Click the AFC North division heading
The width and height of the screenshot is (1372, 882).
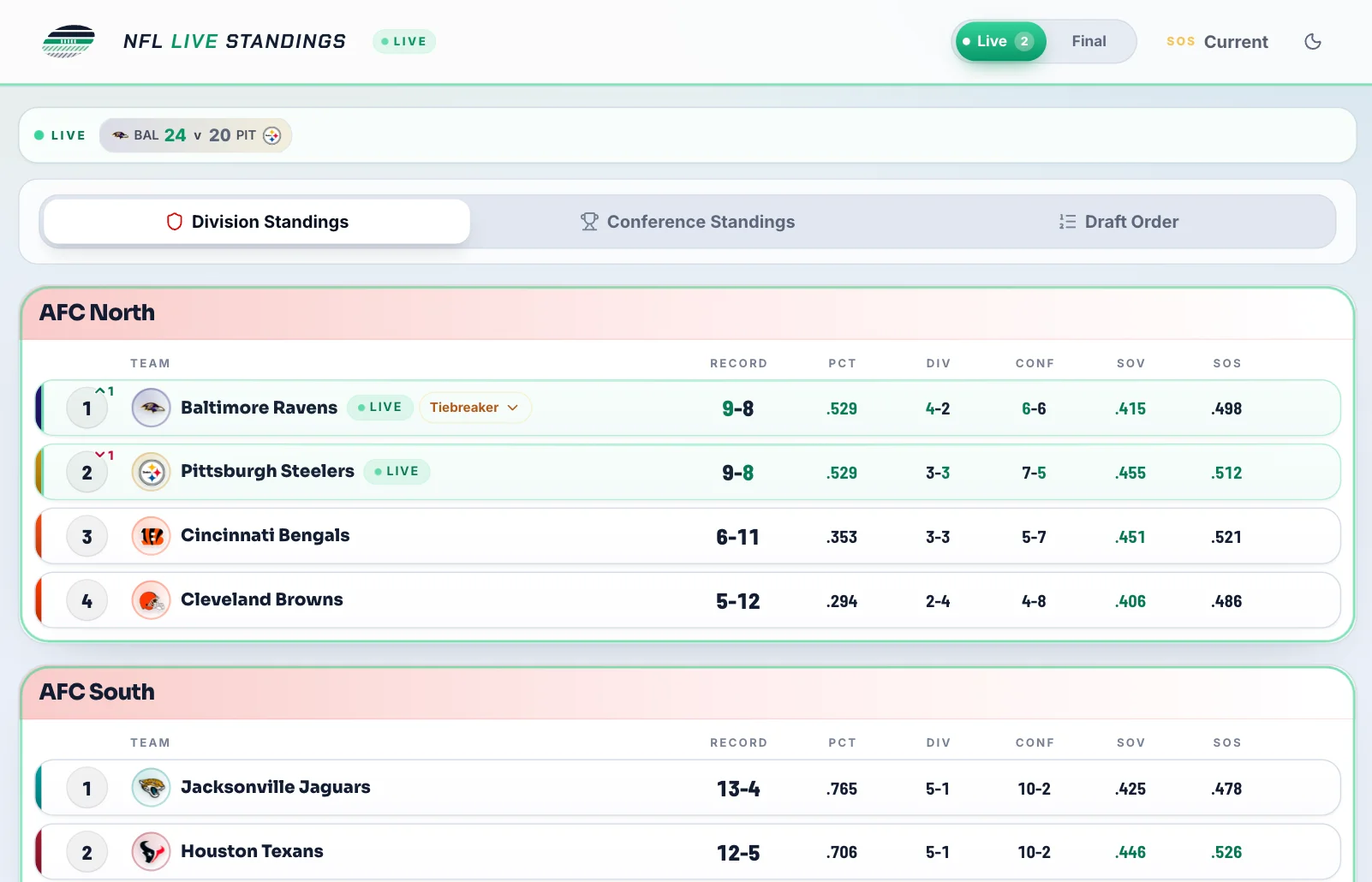coord(97,313)
